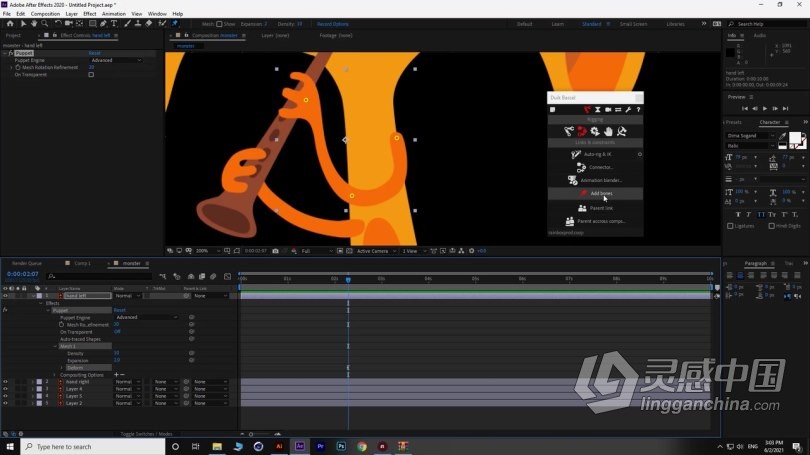The width and height of the screenshot is (810, 455).
Task: Hide the hand right layer
Action: tap(5, 382)
